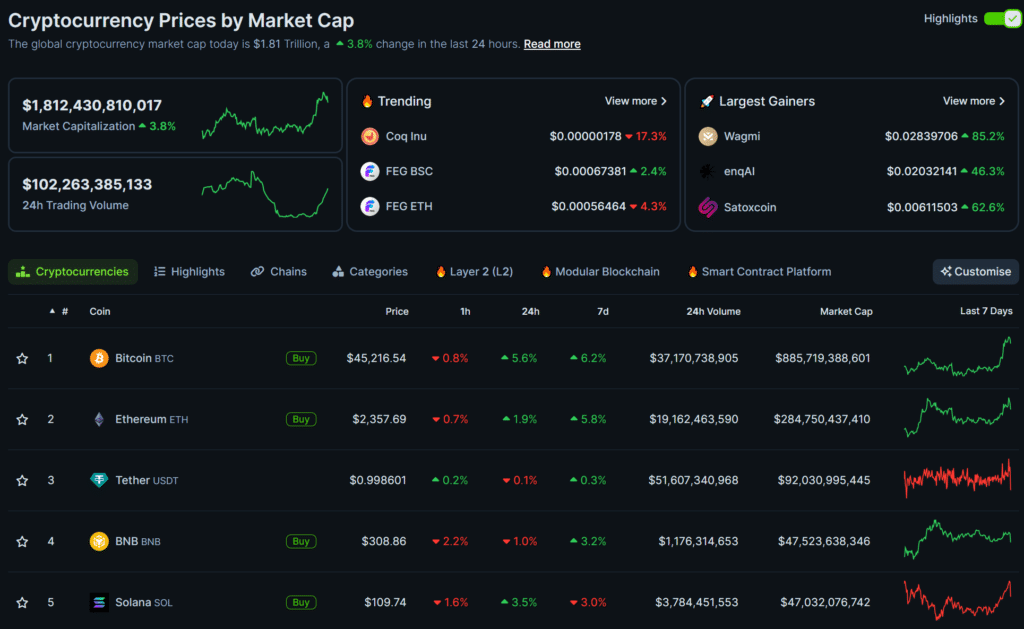Screen dimensions: 1024x629
Task: Click the Cryptocurrencies podium icon
Action: pyautogui.click(x=23, y=272)
